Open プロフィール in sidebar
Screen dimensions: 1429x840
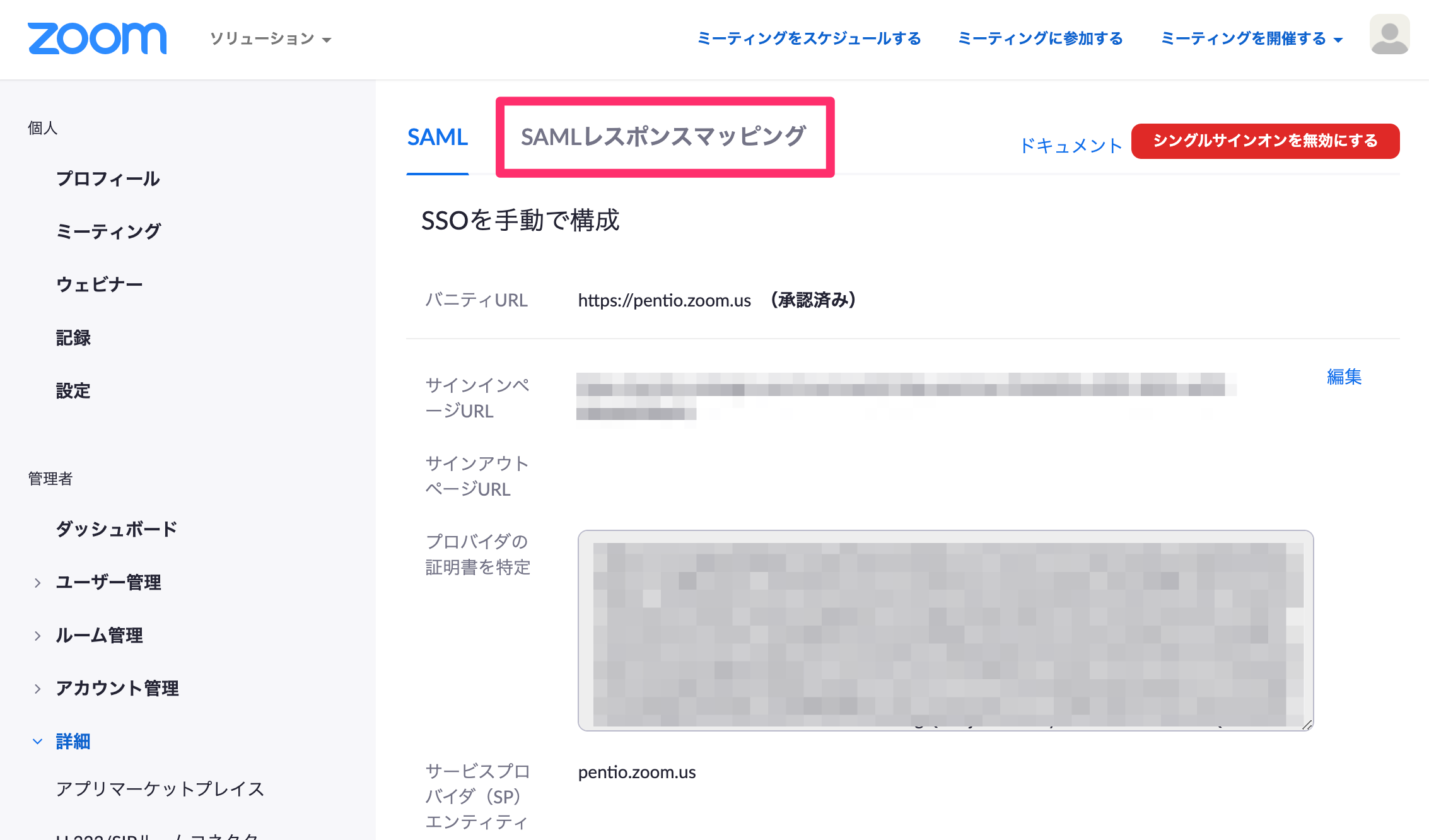pos(108,178)
